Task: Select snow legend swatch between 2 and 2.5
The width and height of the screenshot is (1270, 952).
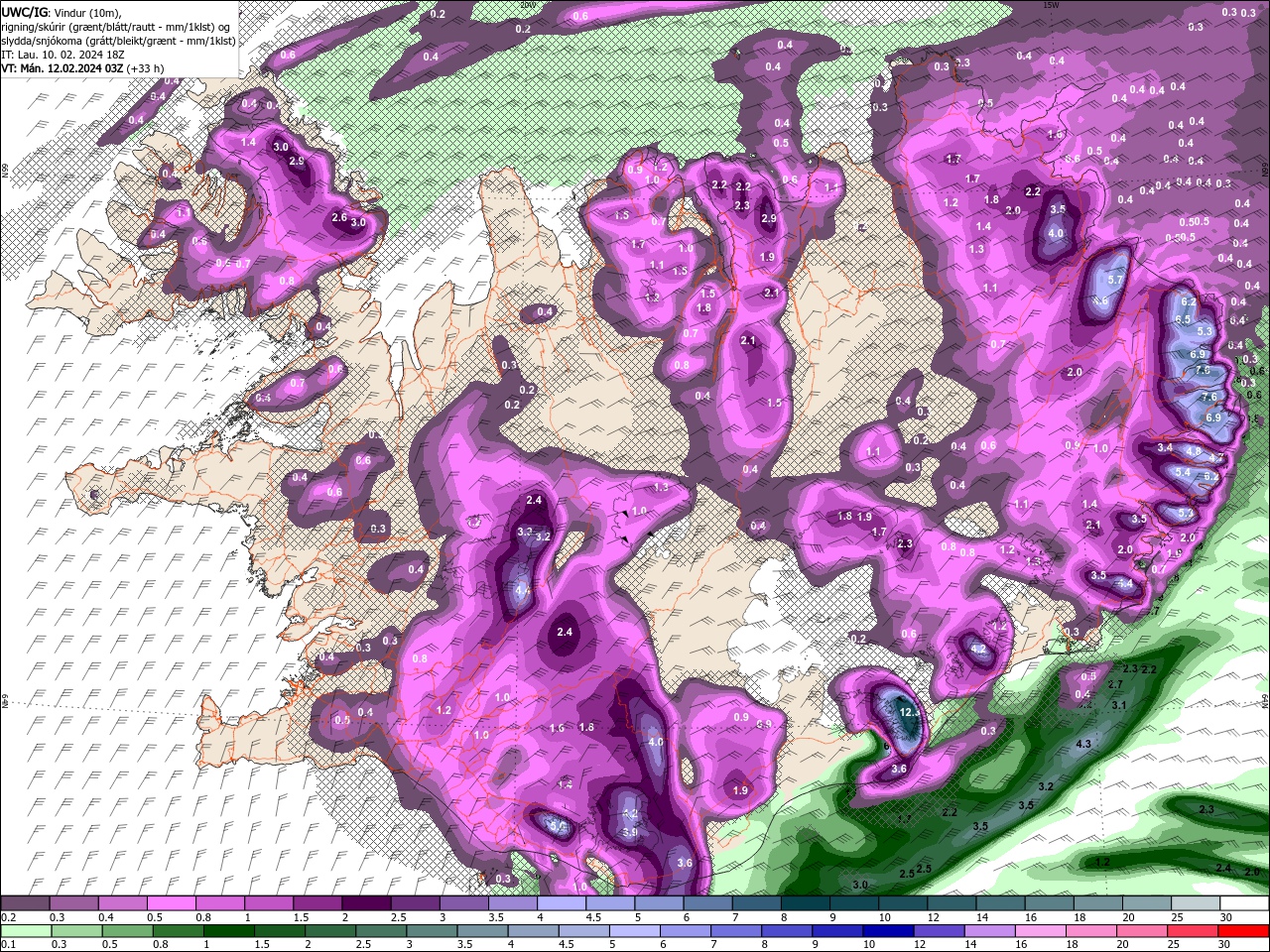Action: (x=366, y=904)
